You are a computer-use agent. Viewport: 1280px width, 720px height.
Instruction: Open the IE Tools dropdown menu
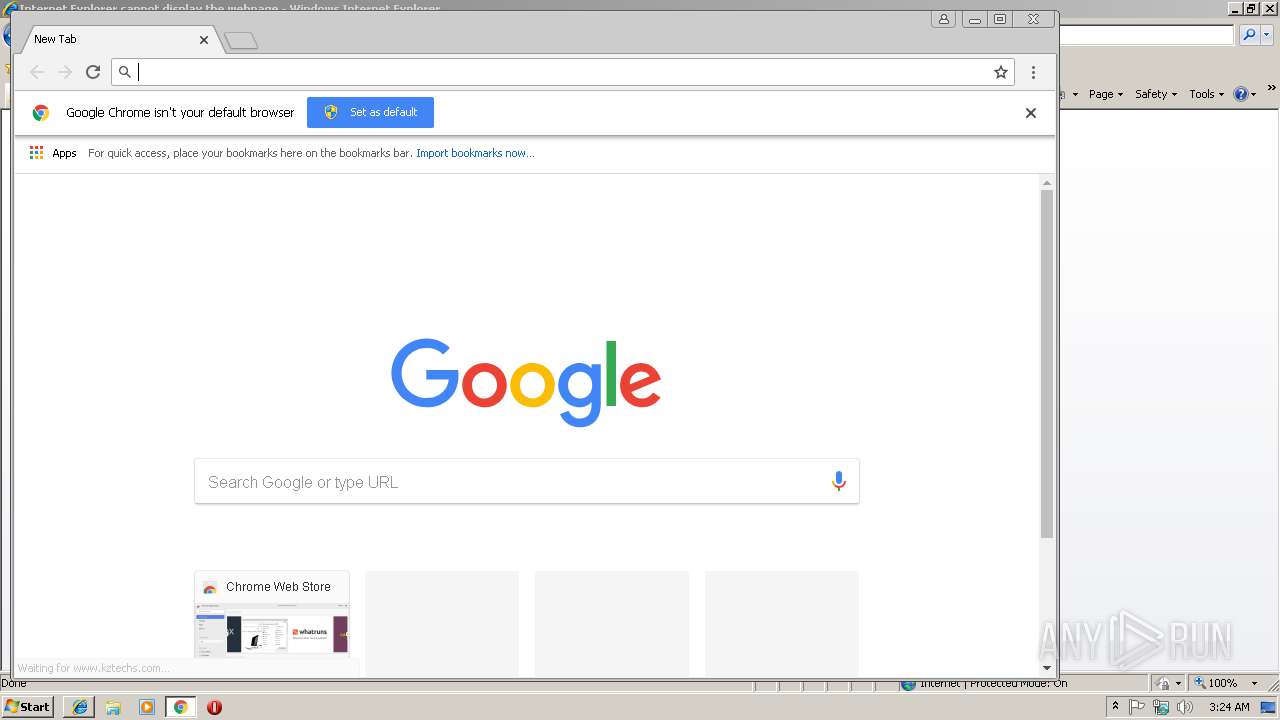coord(1206,94)
